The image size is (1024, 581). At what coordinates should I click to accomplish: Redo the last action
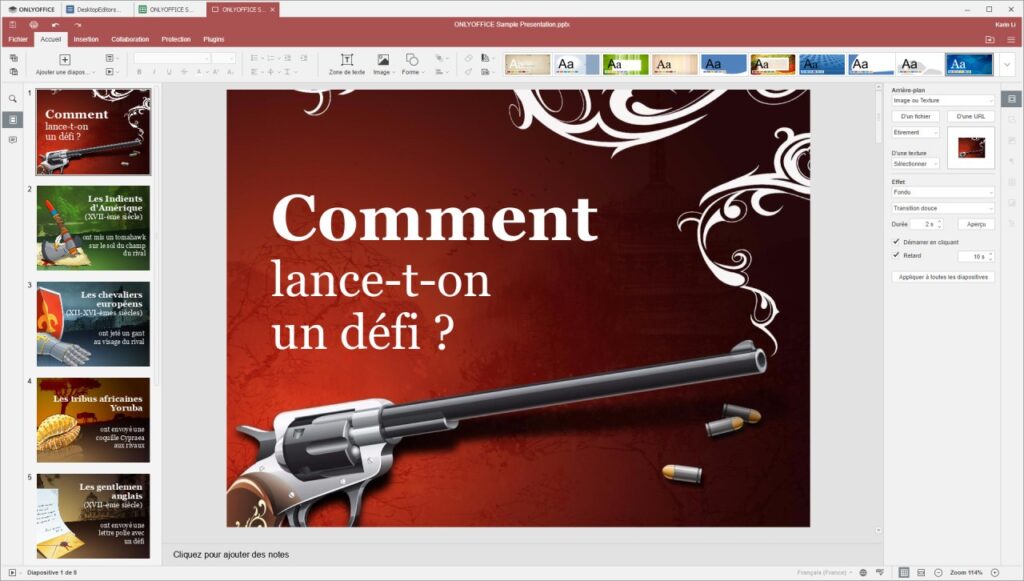coord(78,24)
